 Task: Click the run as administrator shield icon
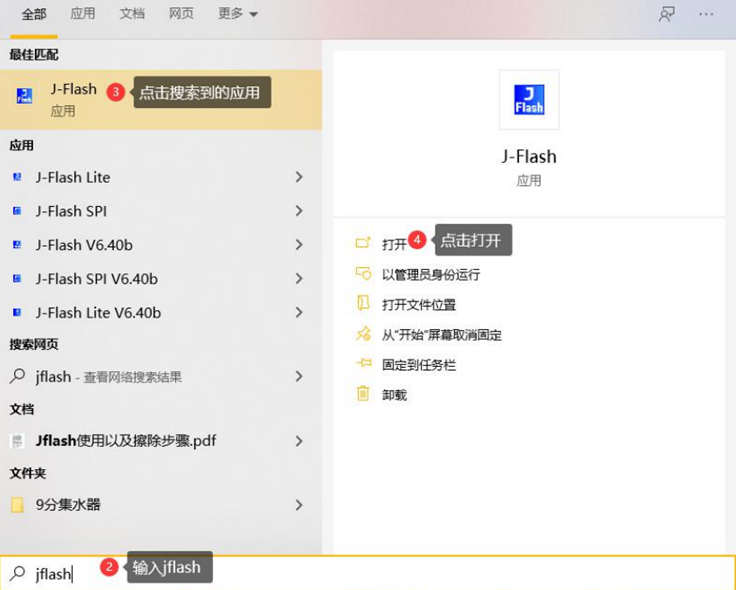[363, 273]
